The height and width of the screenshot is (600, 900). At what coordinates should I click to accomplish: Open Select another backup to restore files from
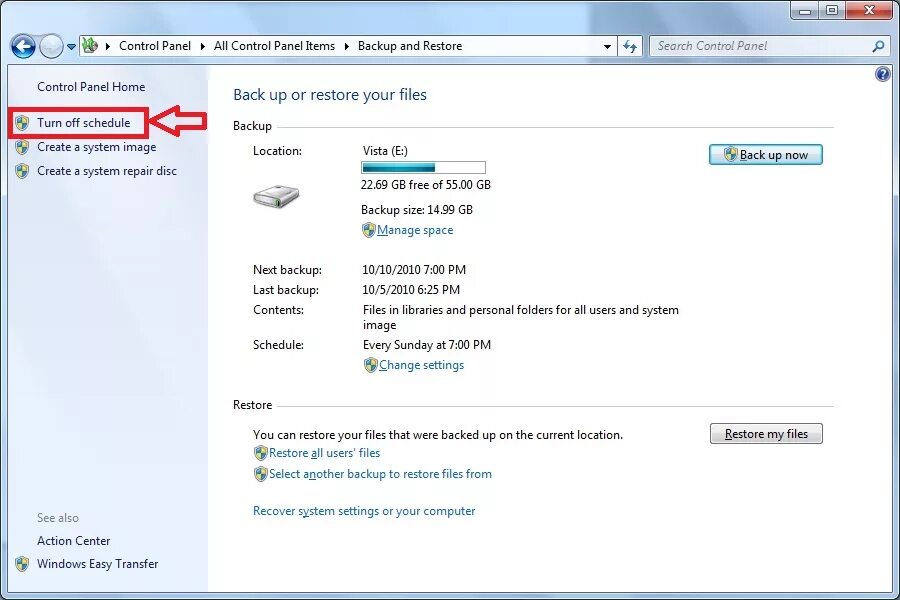(x=381, y=474)
